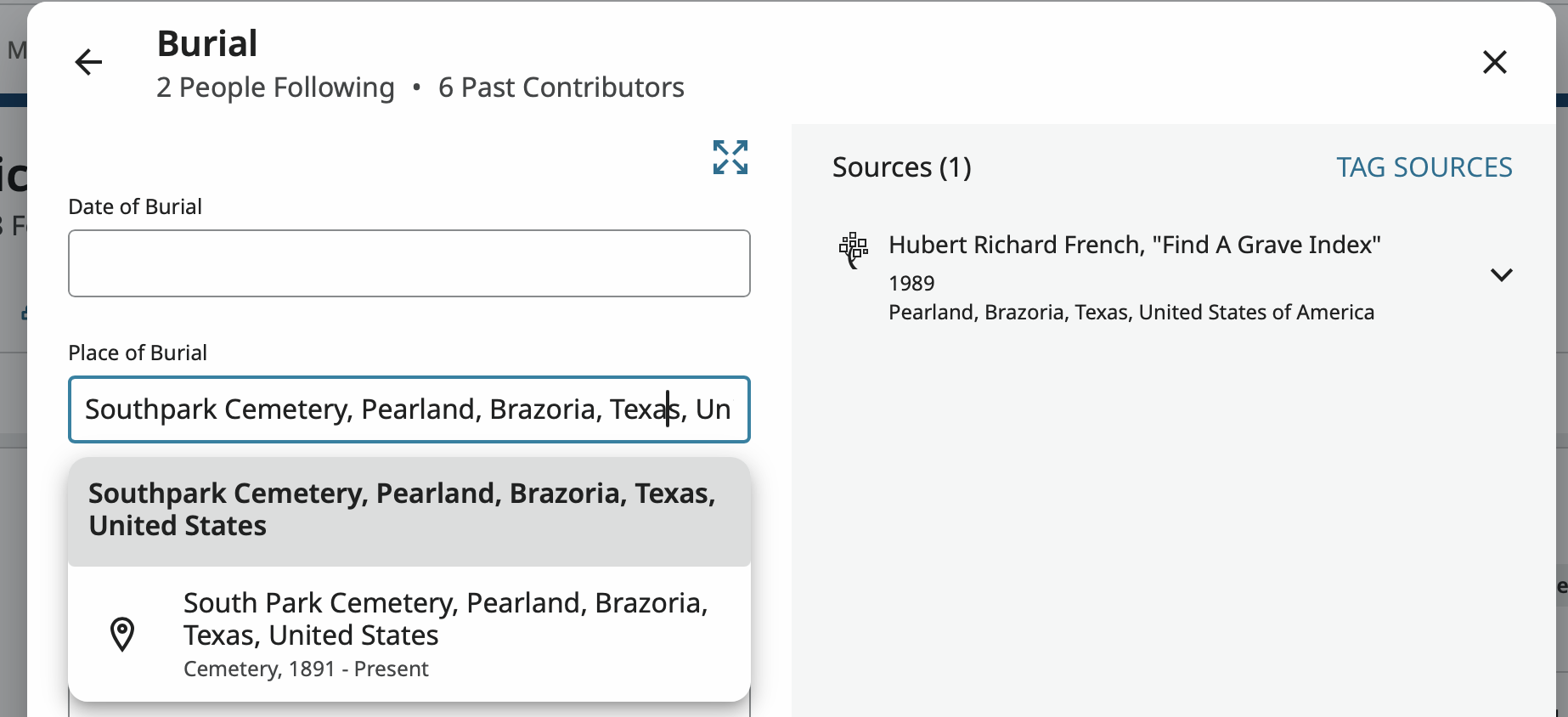This screenshot has height=717, width=1568.
Task: Click the expand panel arrows icon
Action: [x=730, y=158]
